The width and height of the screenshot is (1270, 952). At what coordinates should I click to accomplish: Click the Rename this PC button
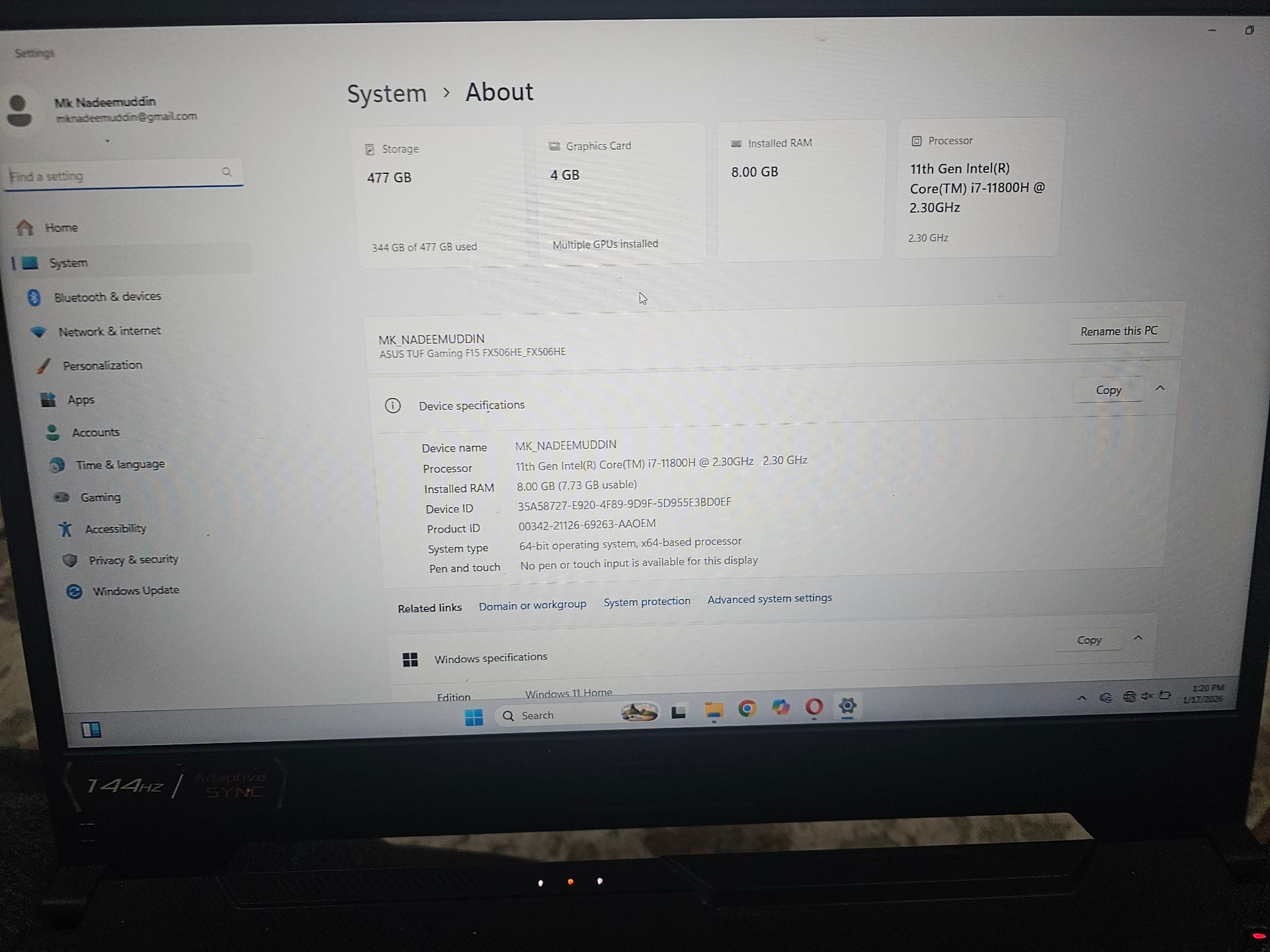(1119, 331)
